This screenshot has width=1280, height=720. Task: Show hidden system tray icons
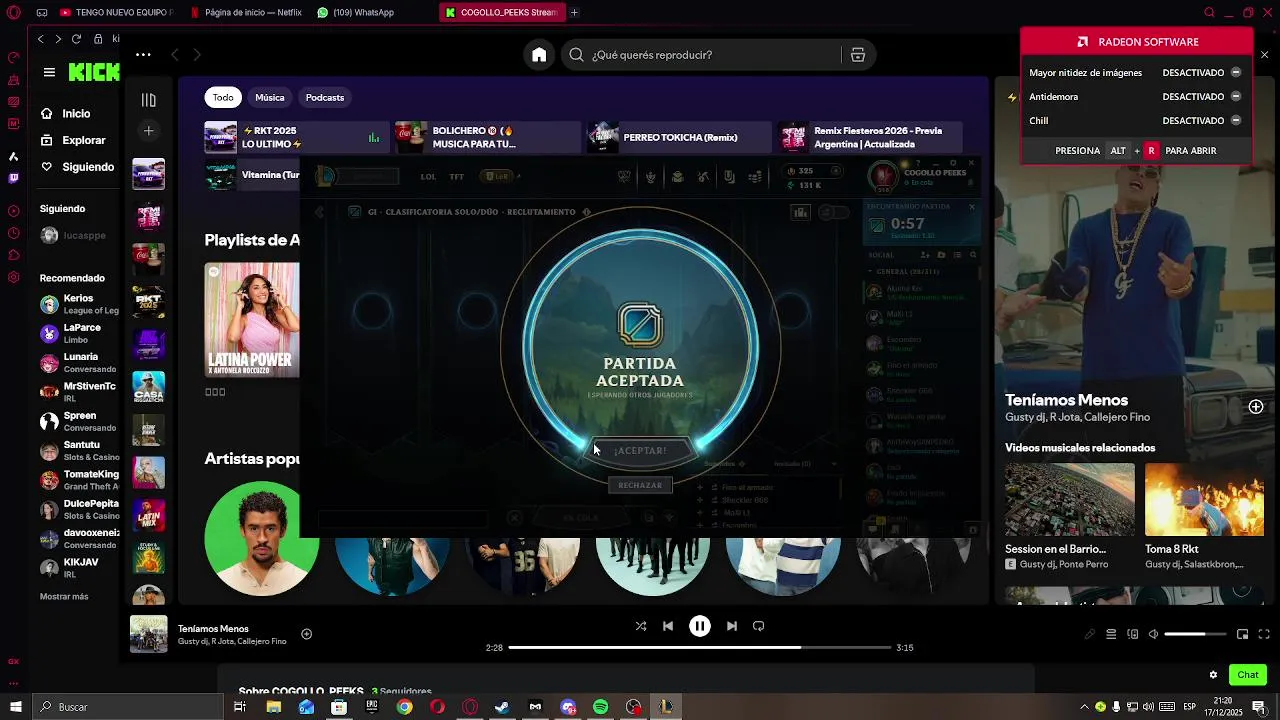(1084, 707)
